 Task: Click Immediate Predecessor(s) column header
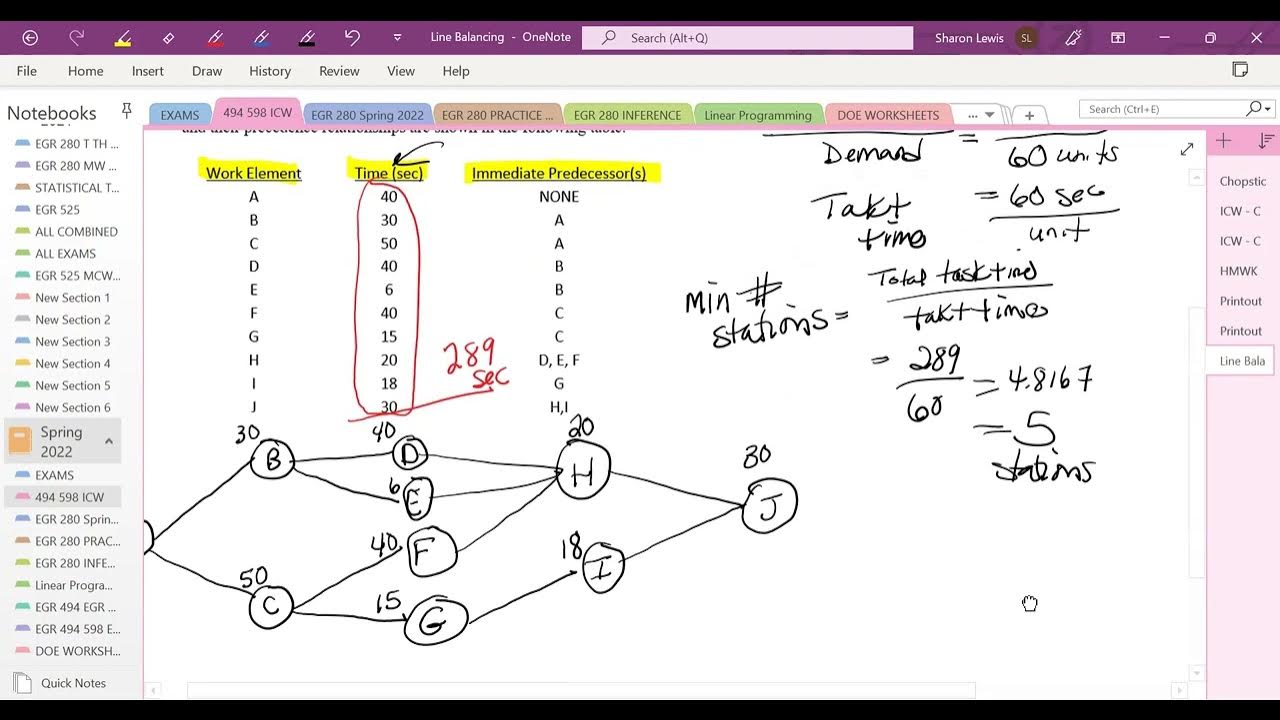click(559, 173)
